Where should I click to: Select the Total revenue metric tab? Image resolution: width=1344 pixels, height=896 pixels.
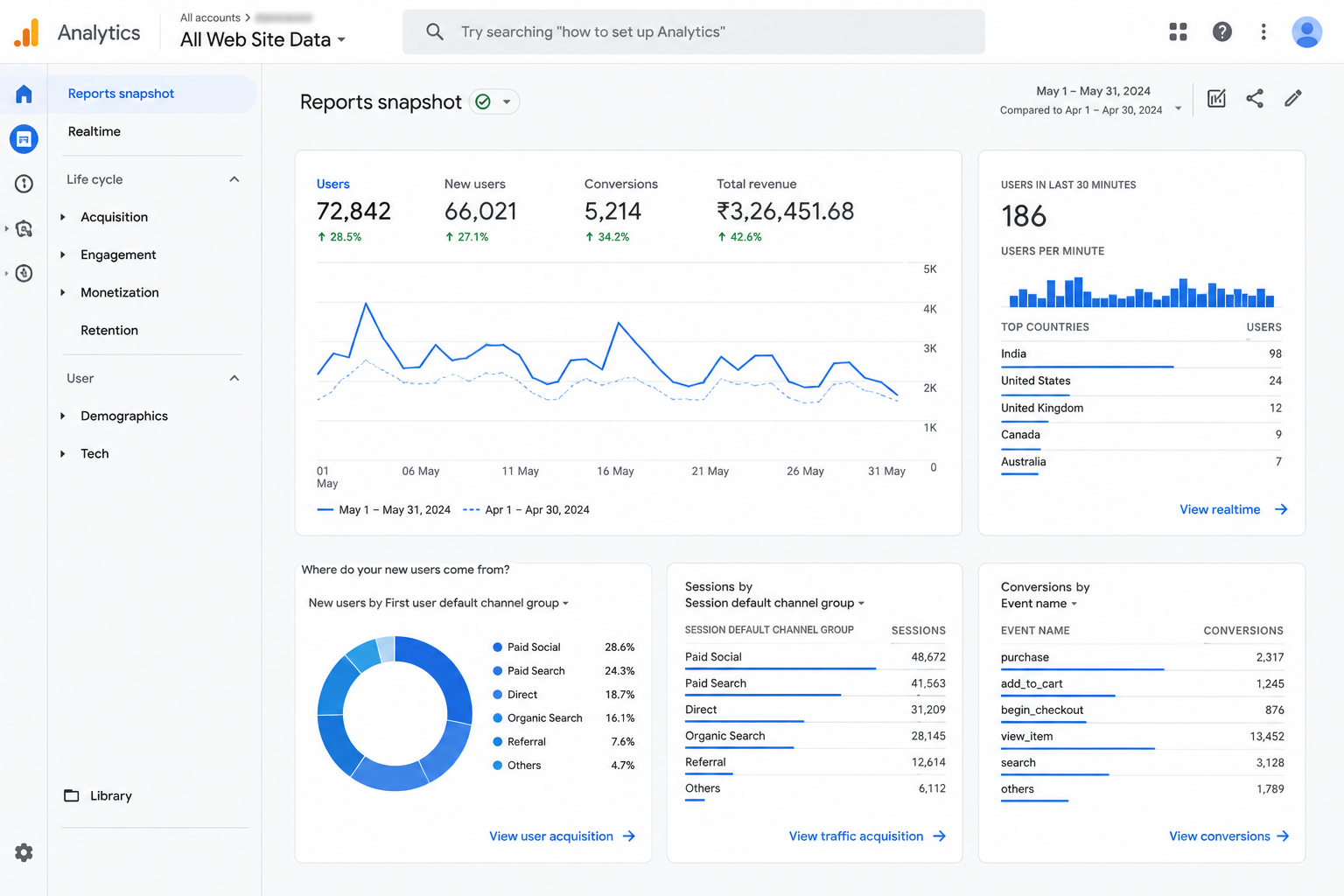click(x=785, y=210)
